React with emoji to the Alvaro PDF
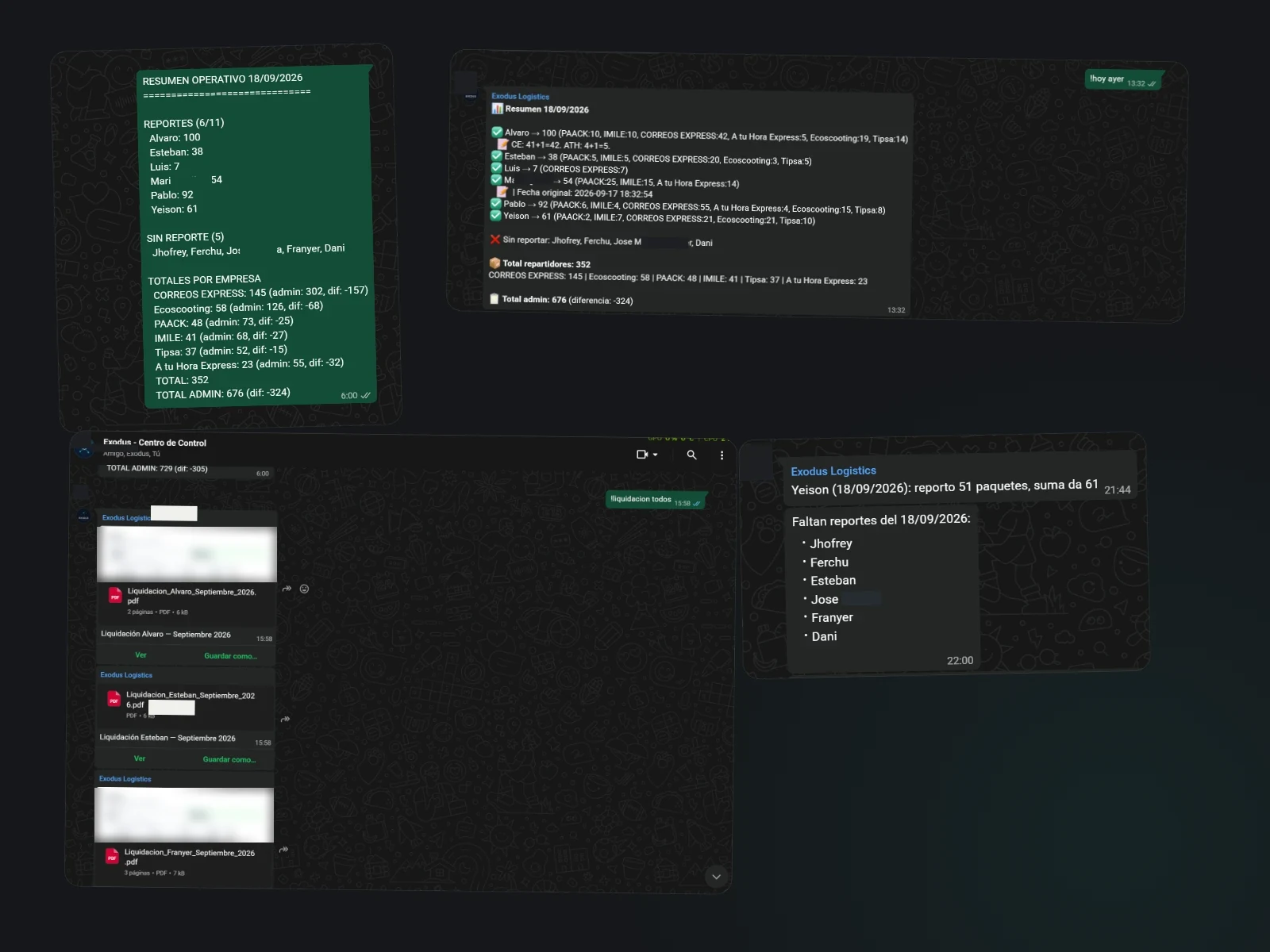 pyautogui.click(x=304, y=589)
